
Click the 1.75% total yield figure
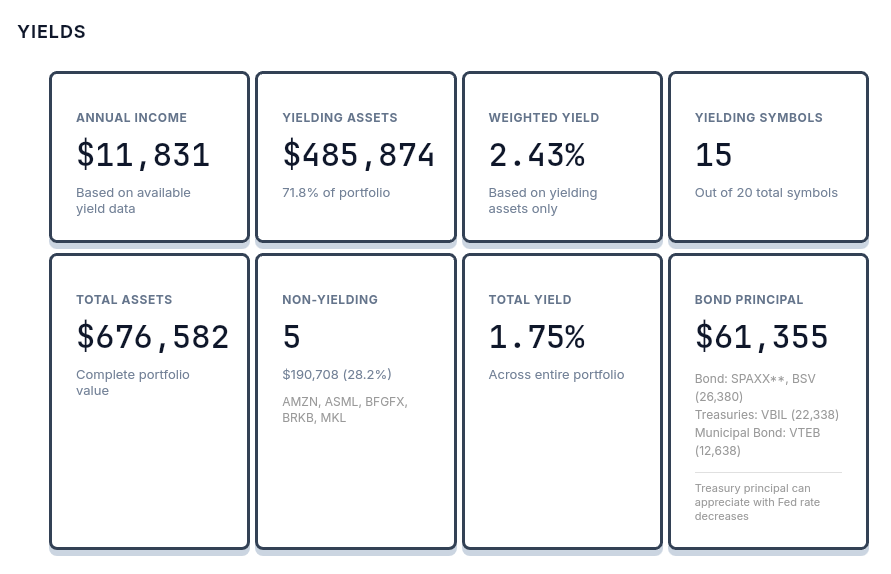[x=536, y=337]
